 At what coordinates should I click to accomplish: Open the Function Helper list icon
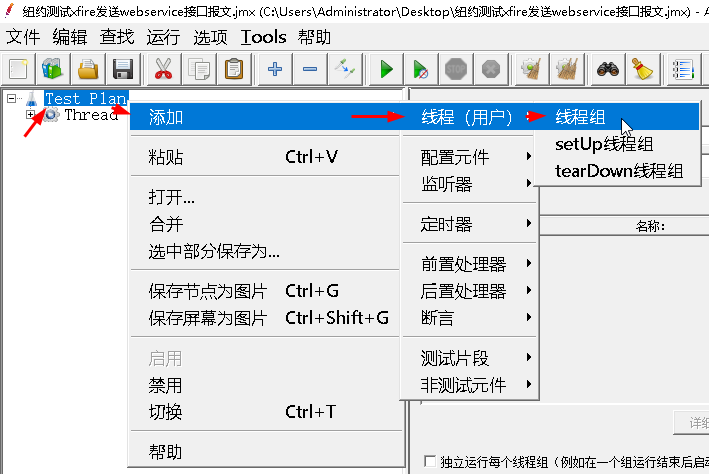point(683,69)
